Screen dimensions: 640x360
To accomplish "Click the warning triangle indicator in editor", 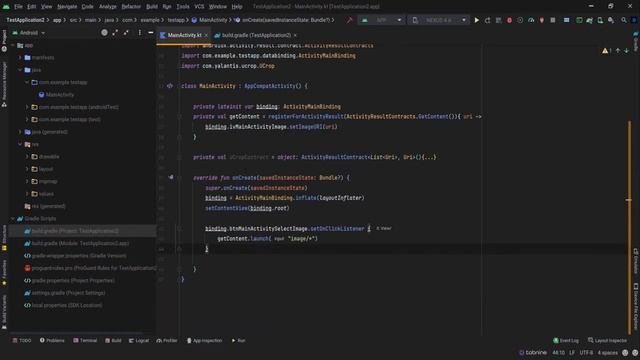I will [605, 51].
